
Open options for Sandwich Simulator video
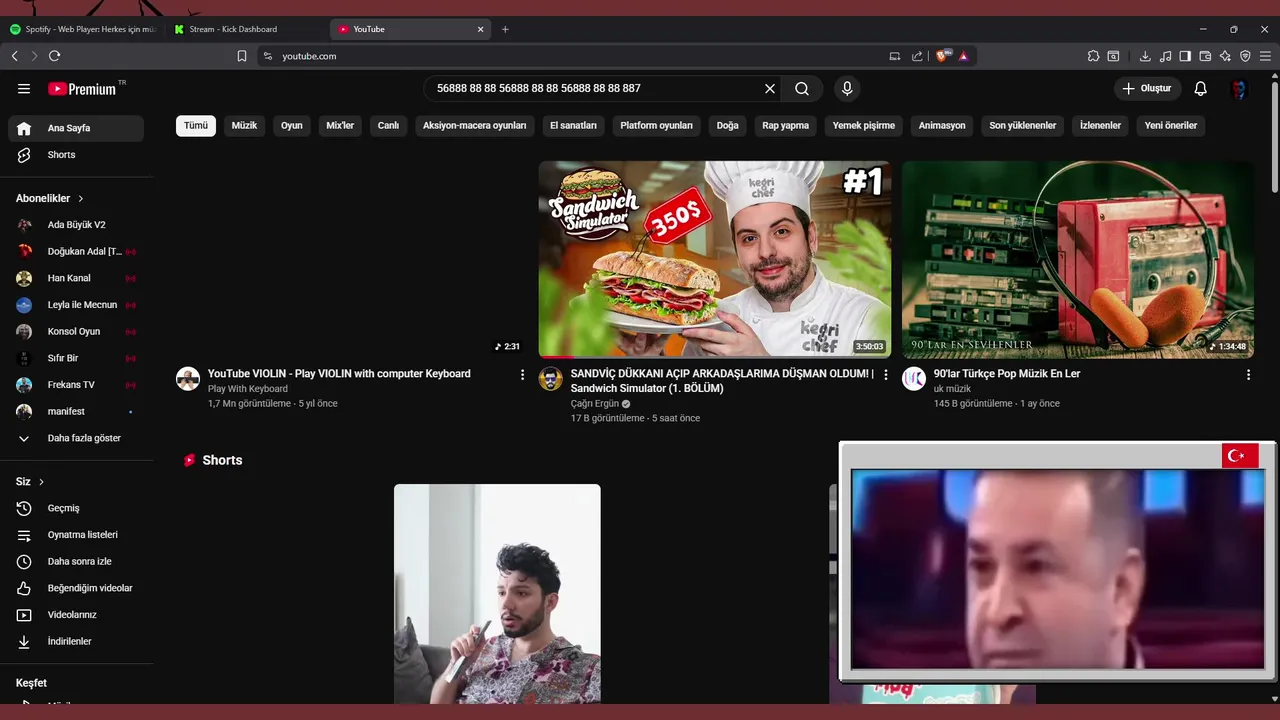pyautogui.click(x=885, y=375)
